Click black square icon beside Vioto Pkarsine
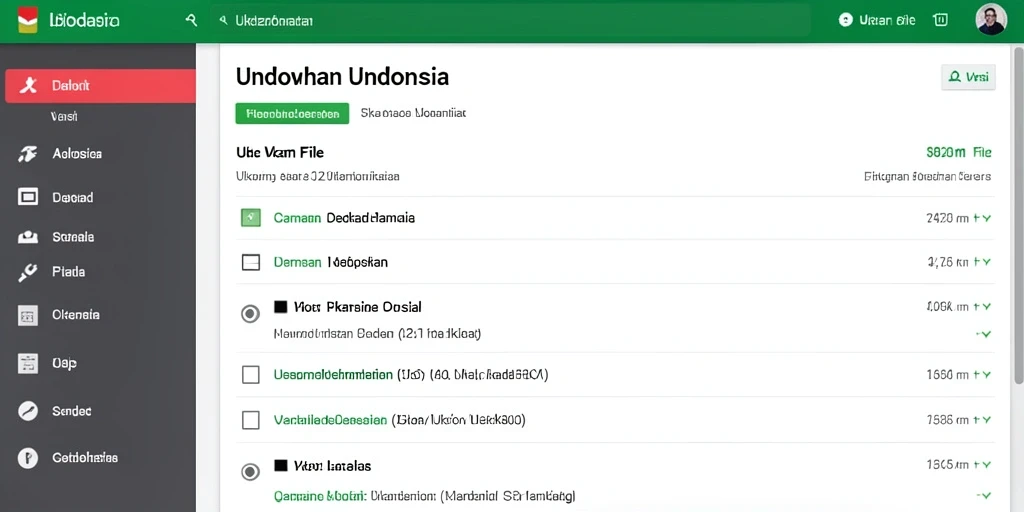Screen dimensions: 1024x512 (281, 306)
